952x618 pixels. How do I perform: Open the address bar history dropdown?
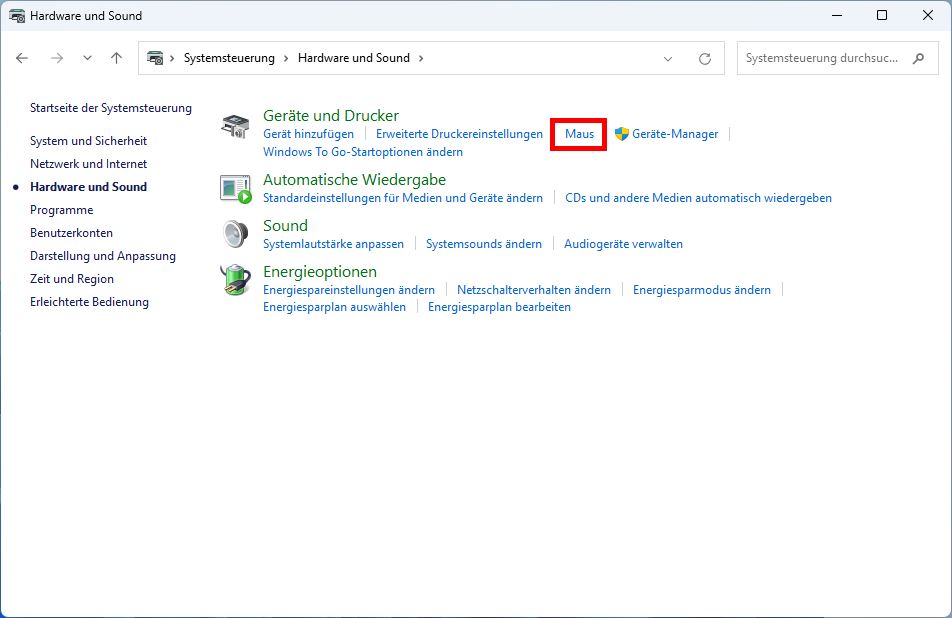pyautogui.click(x=668, y=58)
